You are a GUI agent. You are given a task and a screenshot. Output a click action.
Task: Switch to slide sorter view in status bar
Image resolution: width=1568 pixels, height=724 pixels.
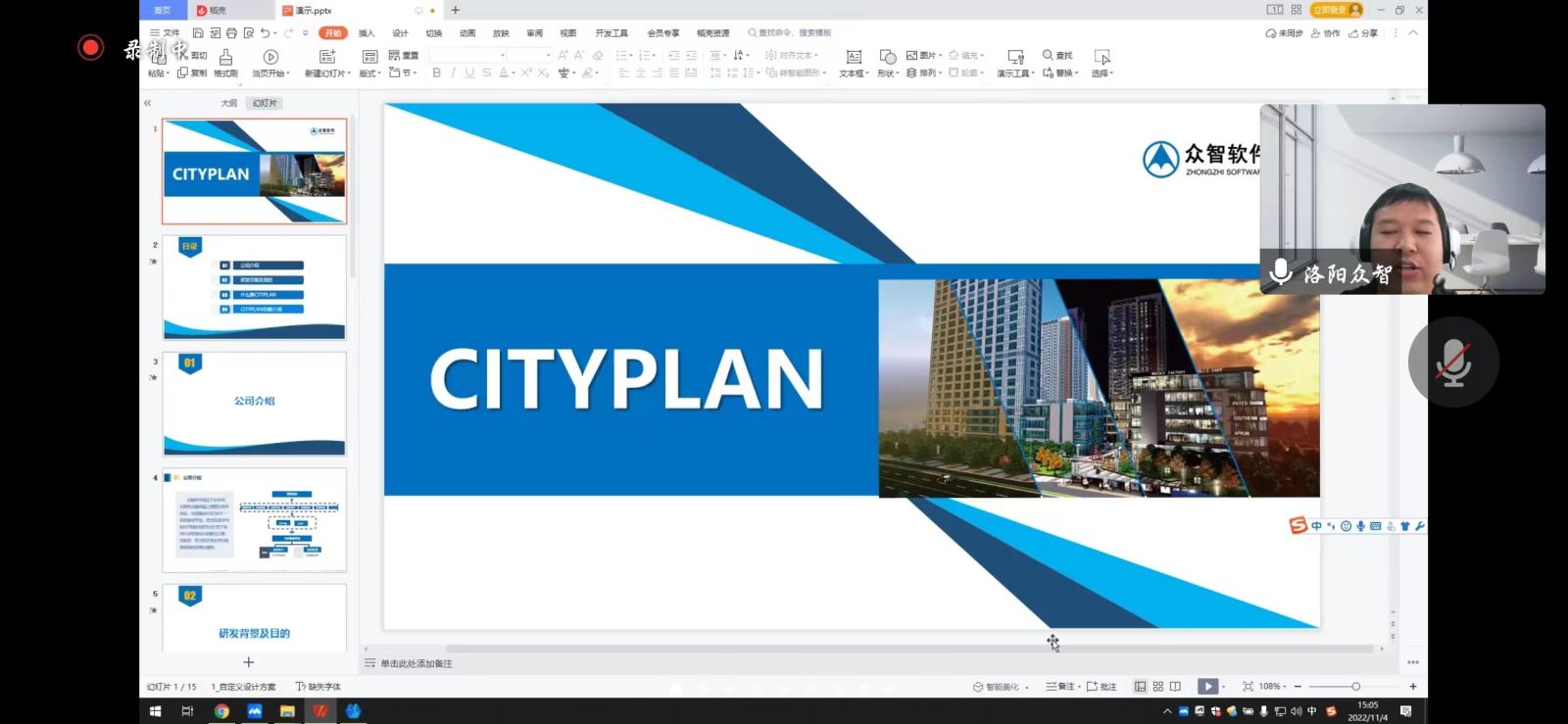click(x=1157, y=687)
